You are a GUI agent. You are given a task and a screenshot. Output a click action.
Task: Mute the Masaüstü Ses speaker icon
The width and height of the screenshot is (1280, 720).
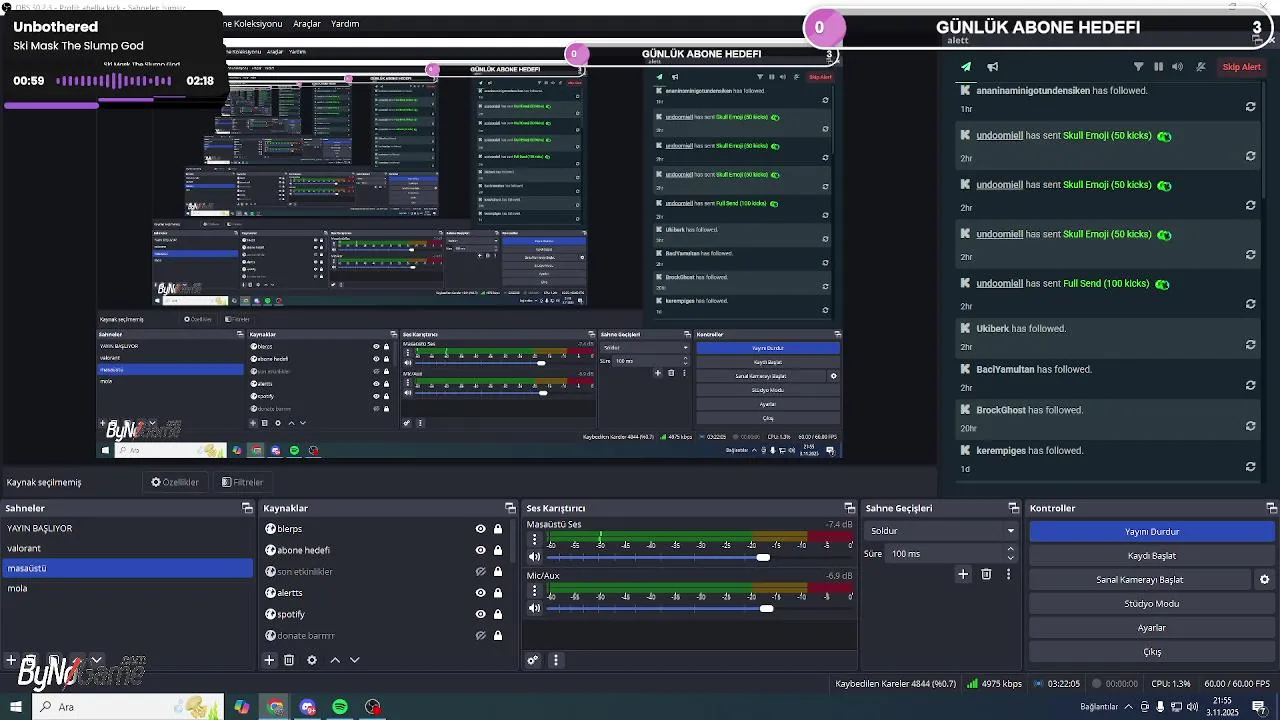coord(535,557)
